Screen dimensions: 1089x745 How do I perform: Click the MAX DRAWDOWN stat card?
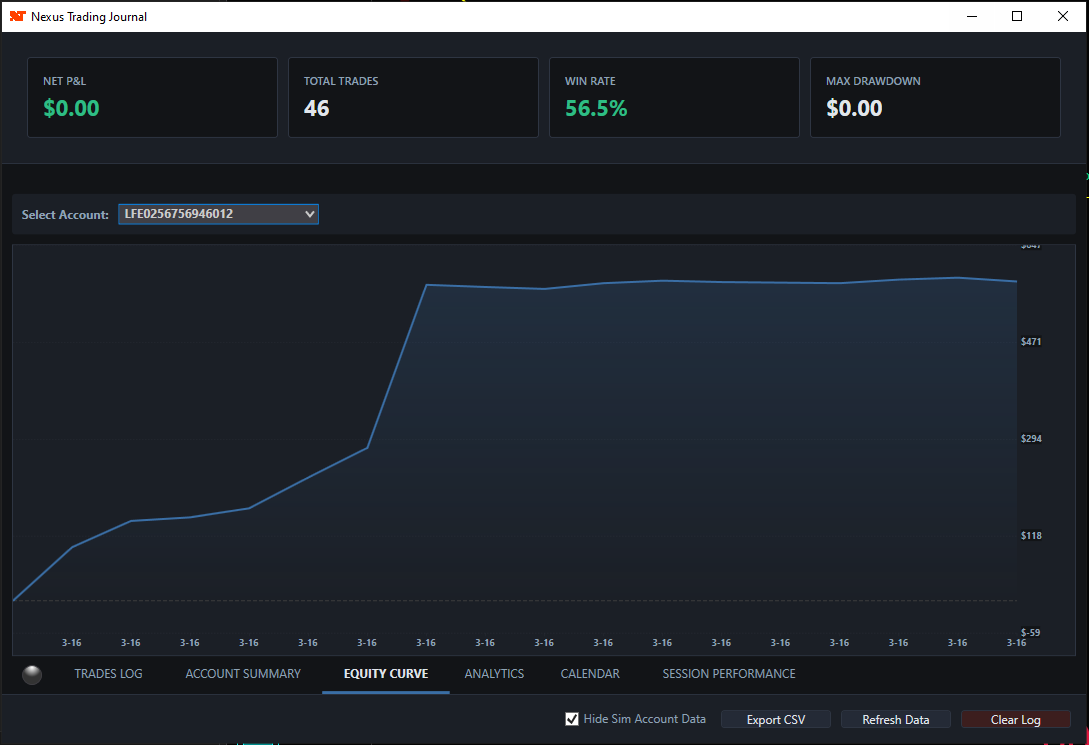click(x=935, y=97)
